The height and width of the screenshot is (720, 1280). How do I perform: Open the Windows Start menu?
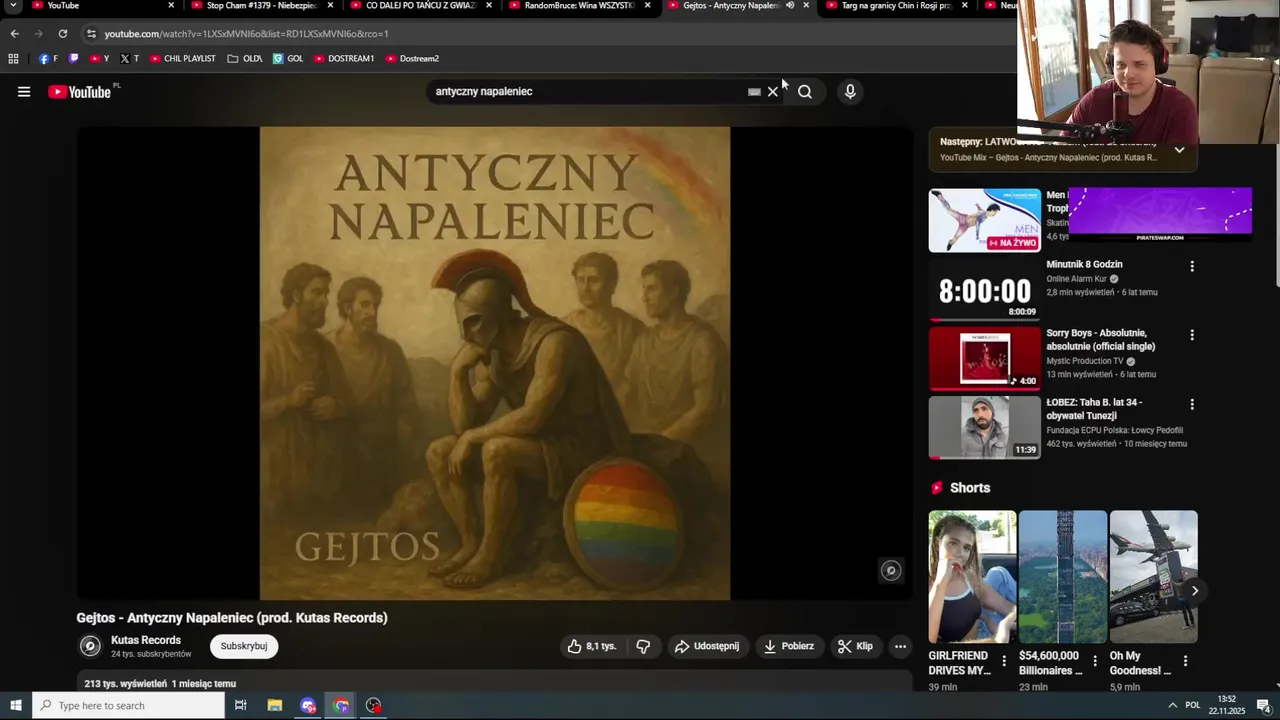pyautogui.click(x=15, y=706)
